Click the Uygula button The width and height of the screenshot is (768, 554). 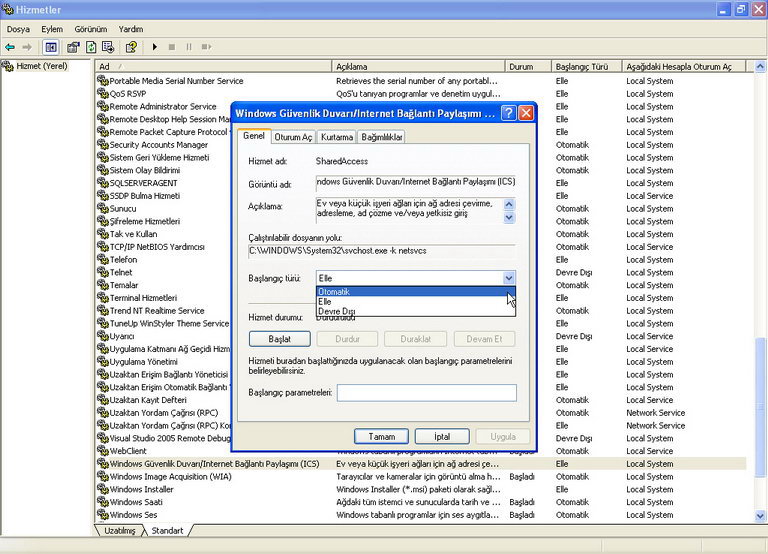[503, 436]
